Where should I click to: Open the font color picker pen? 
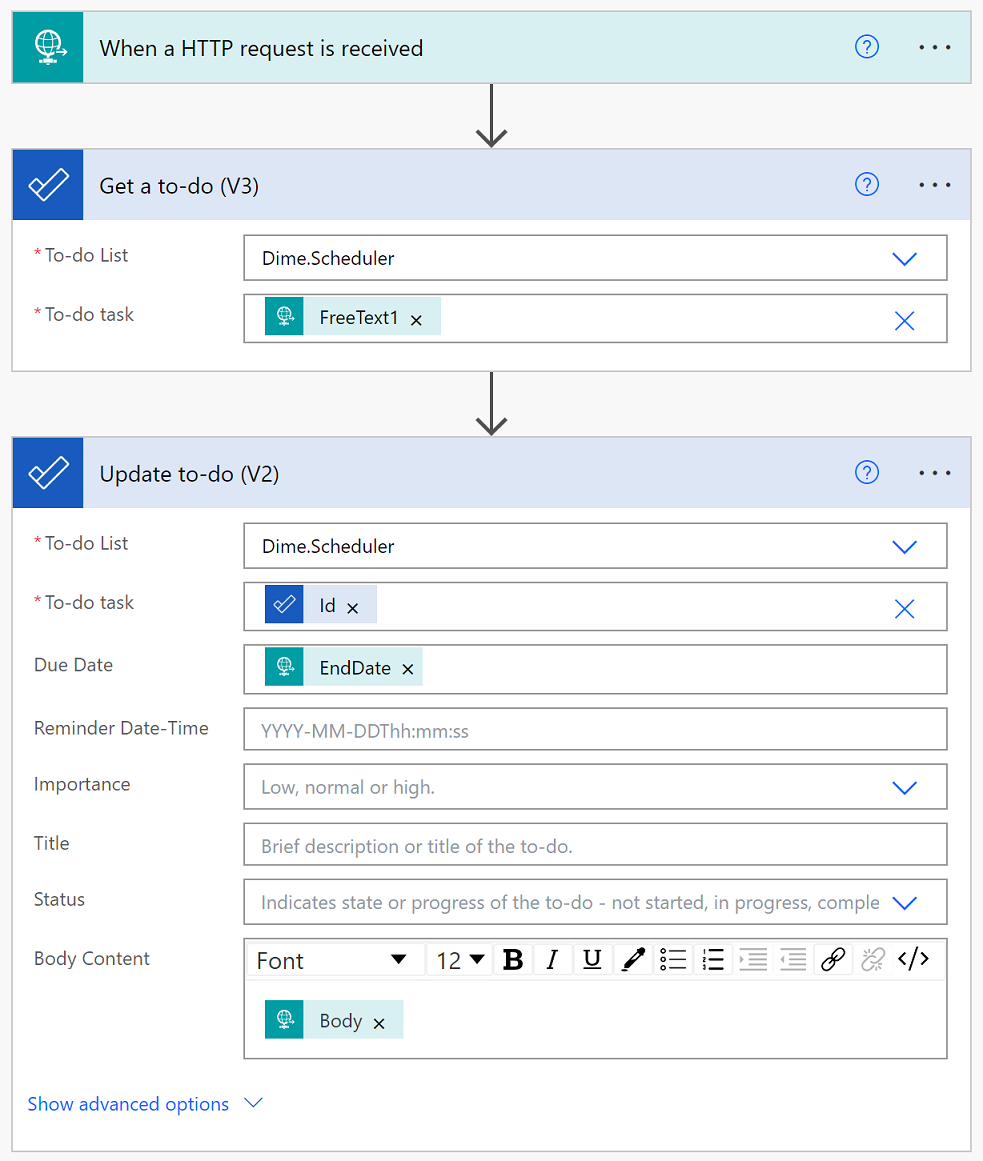tap(633, 960)
